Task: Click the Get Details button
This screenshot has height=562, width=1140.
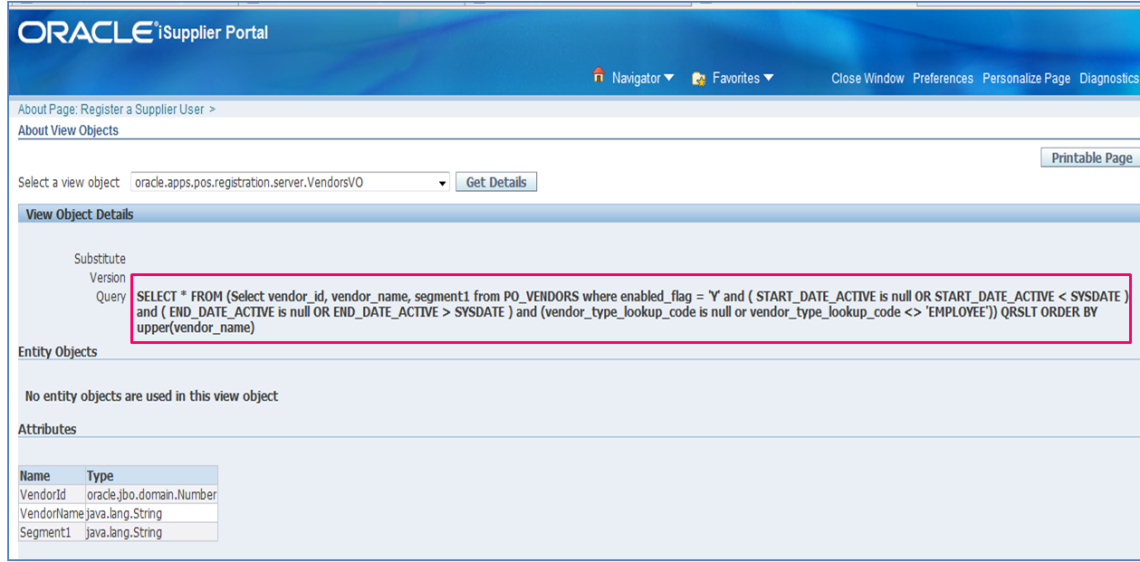Action: pos(496,182)
